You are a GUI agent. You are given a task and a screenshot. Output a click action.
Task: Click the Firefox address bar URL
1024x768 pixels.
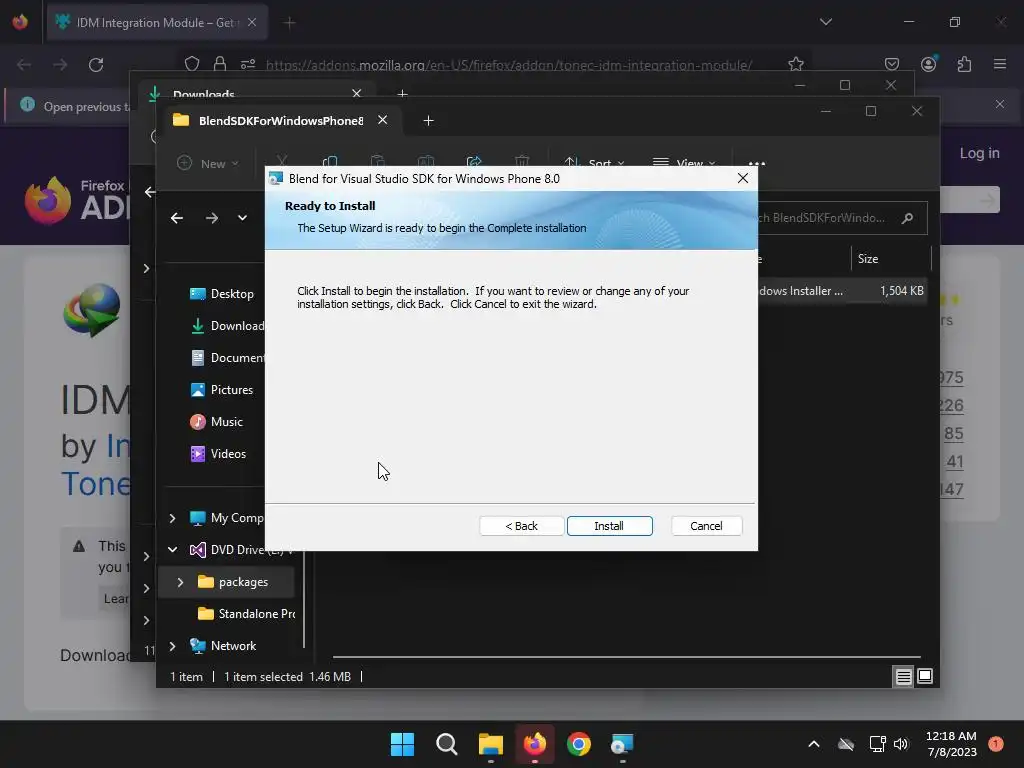tap(509, 65)
